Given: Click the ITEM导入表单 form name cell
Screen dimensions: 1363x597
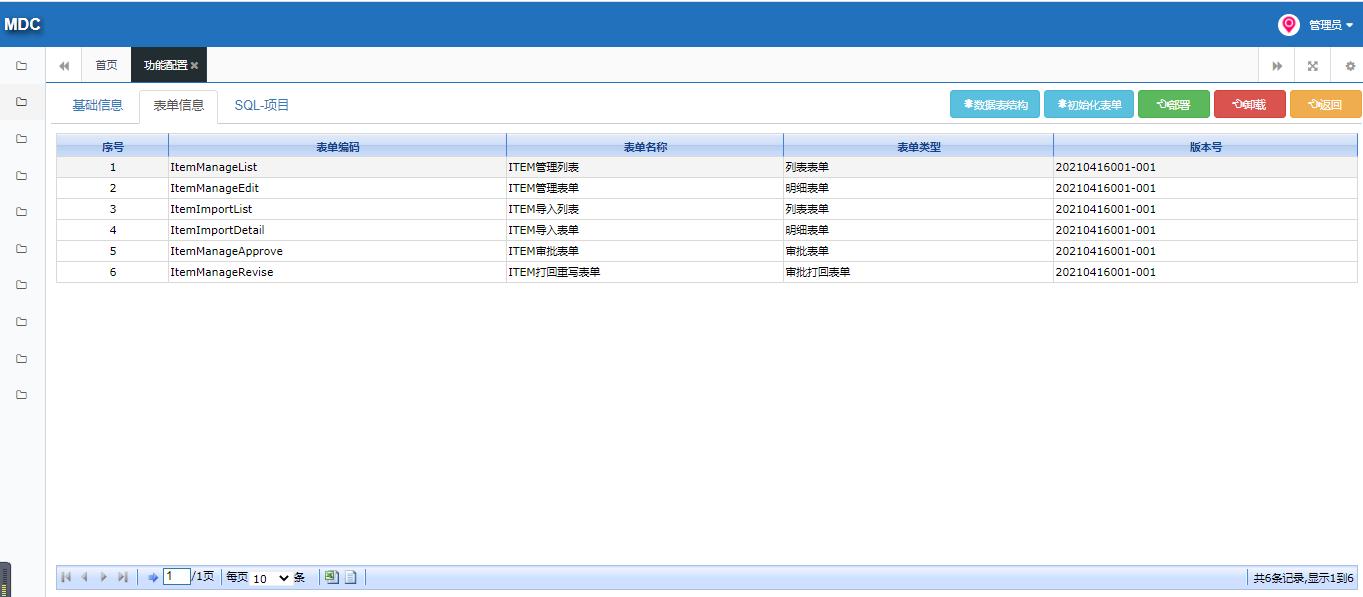Looking at the screenshot, I should pyautogui.click(x=645, y=230).
